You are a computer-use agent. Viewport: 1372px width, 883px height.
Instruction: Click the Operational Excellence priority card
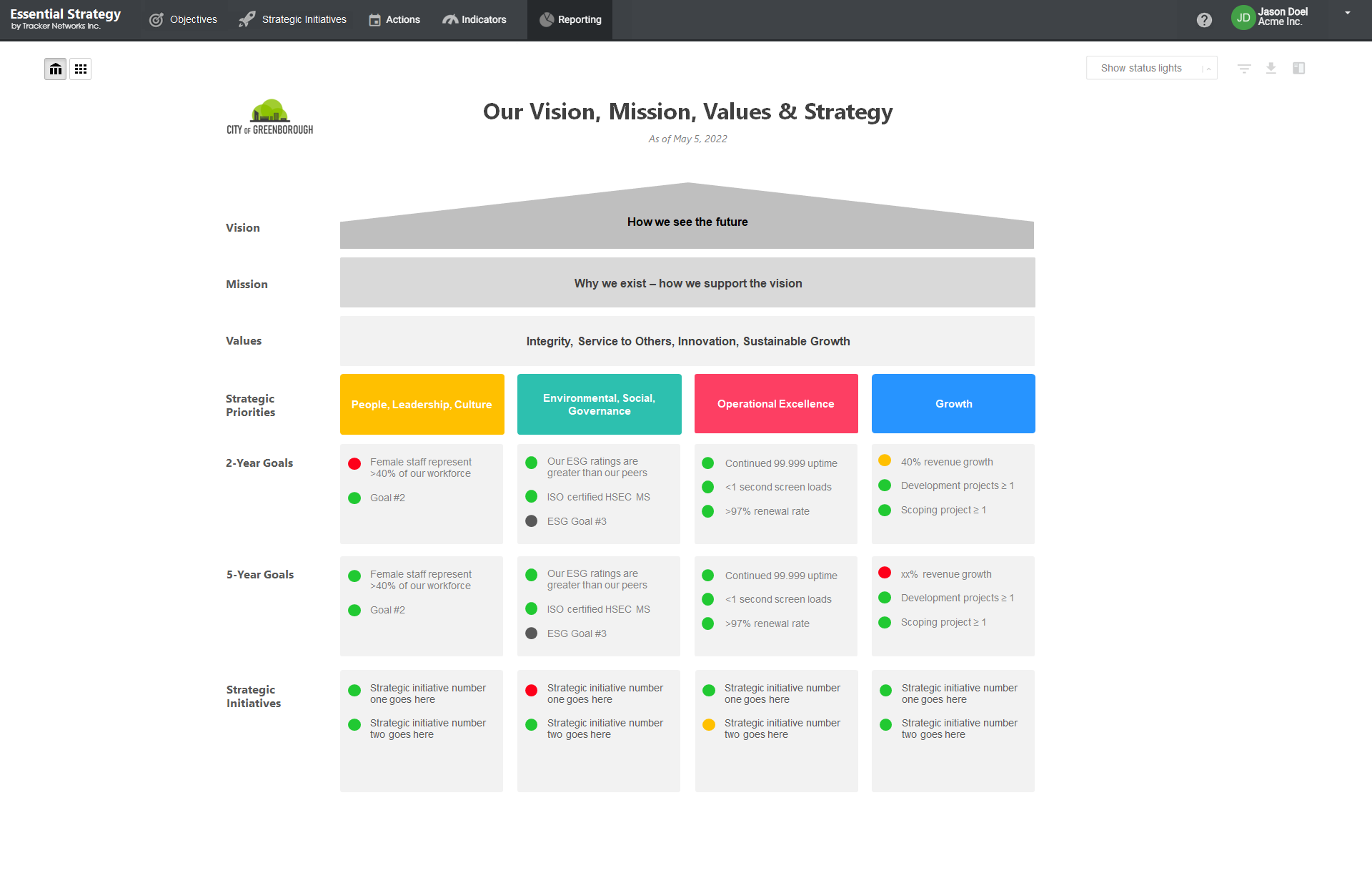point(776,403)
